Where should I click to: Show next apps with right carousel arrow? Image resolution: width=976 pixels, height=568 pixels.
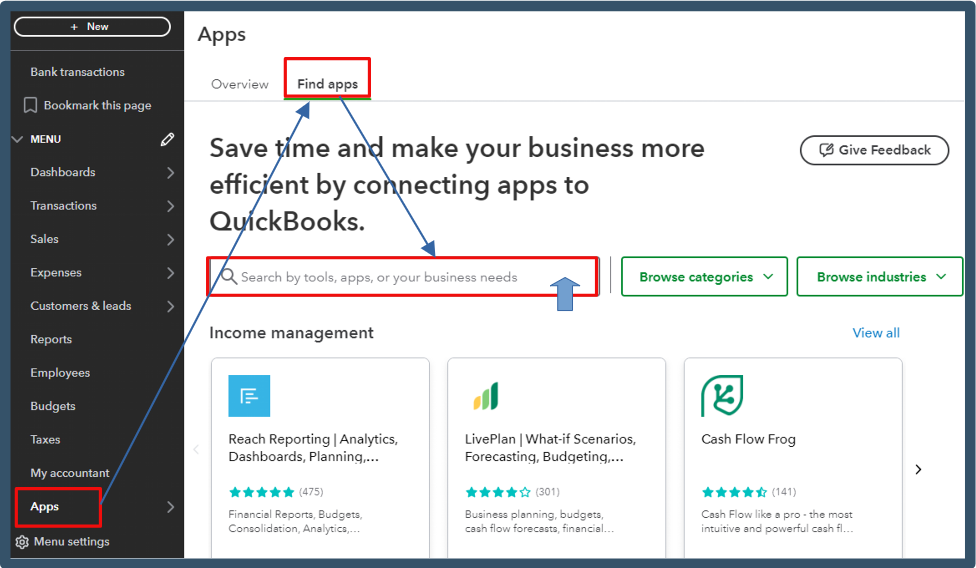point(918,469)
